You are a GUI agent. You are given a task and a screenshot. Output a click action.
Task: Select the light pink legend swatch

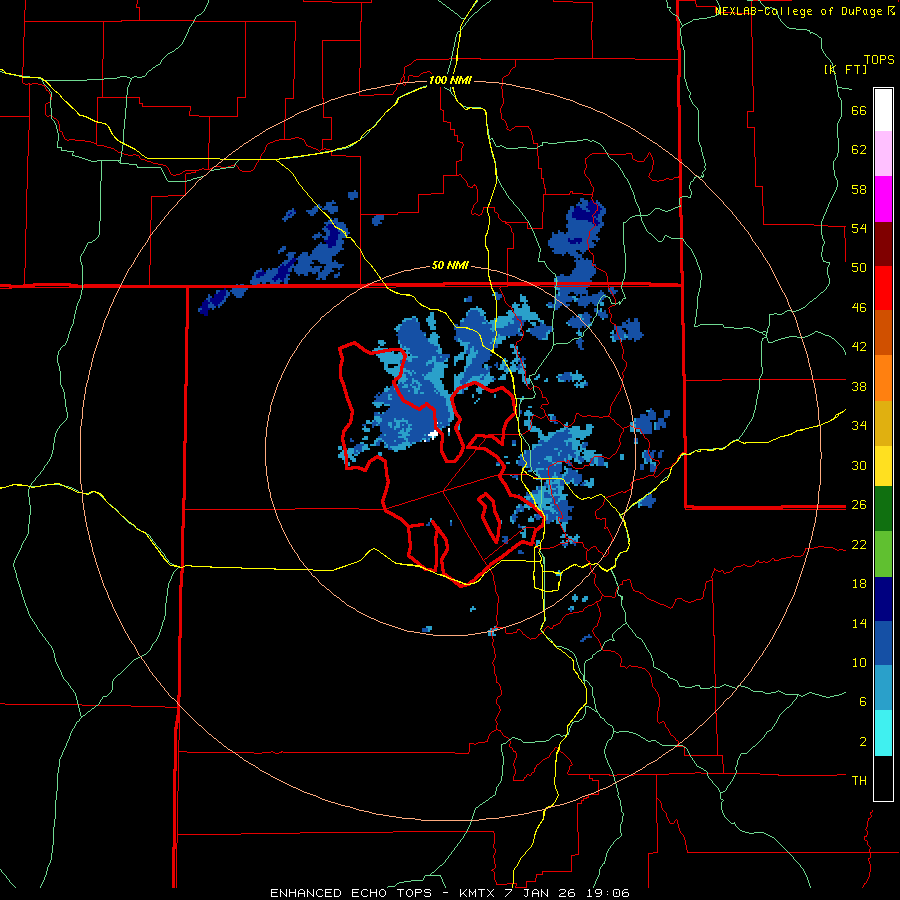[883, 153]
